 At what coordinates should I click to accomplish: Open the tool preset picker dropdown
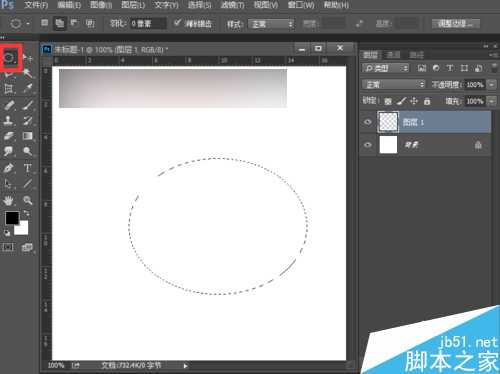[28, 23]
